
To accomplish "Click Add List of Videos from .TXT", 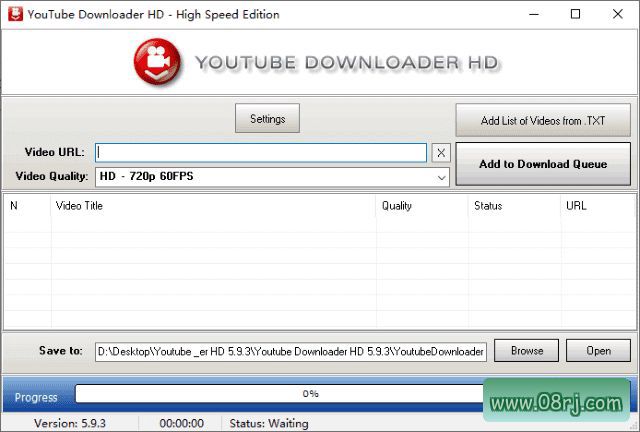I will [543, 121].
